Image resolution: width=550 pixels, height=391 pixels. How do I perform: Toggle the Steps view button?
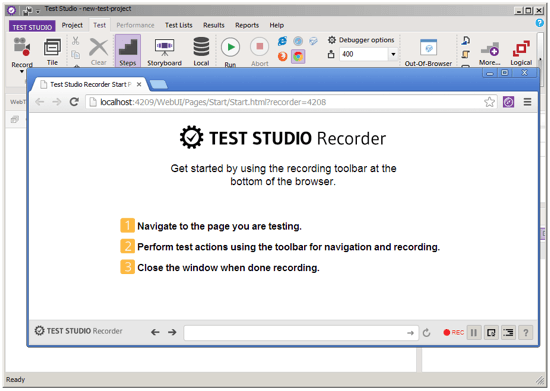pos(128,51)
